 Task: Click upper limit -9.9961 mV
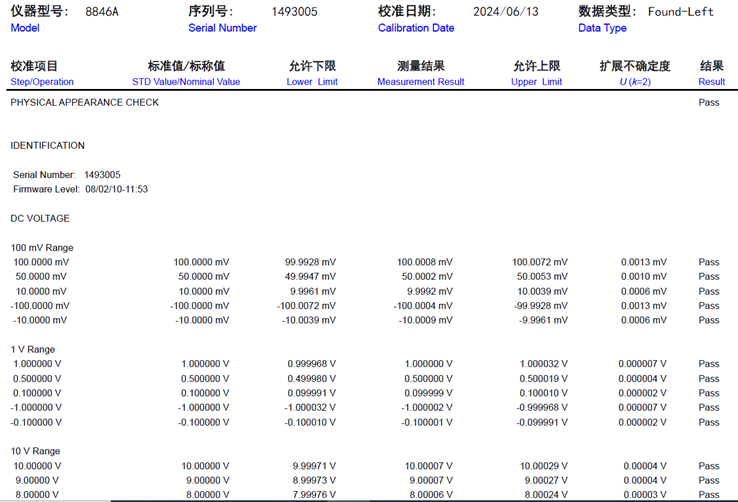[543, 320]
